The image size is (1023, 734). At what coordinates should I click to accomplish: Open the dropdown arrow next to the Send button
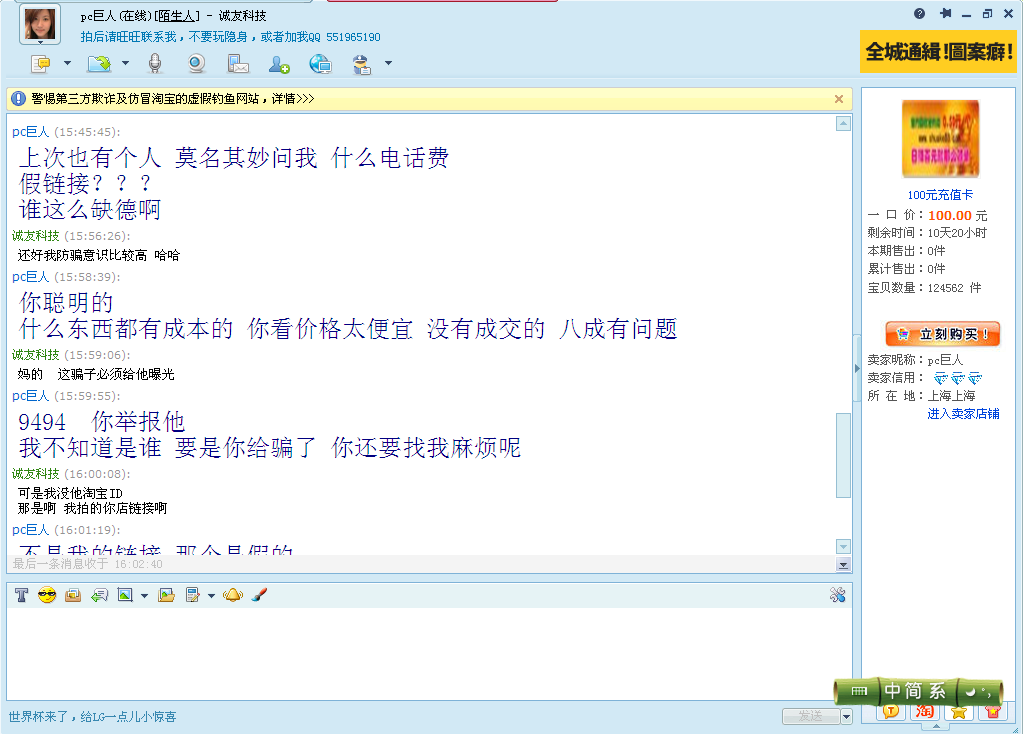[846, 716]
